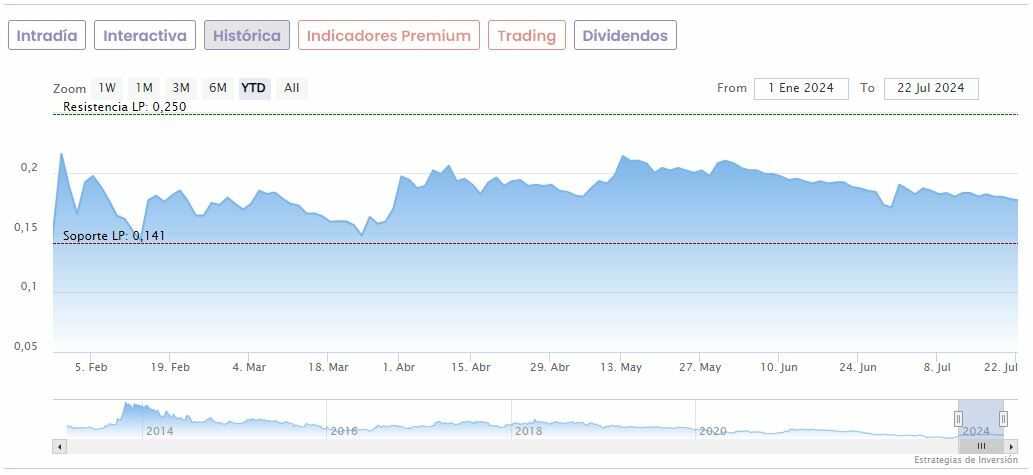
Task: Open the Intradía tab
Action: coord(47,36)
